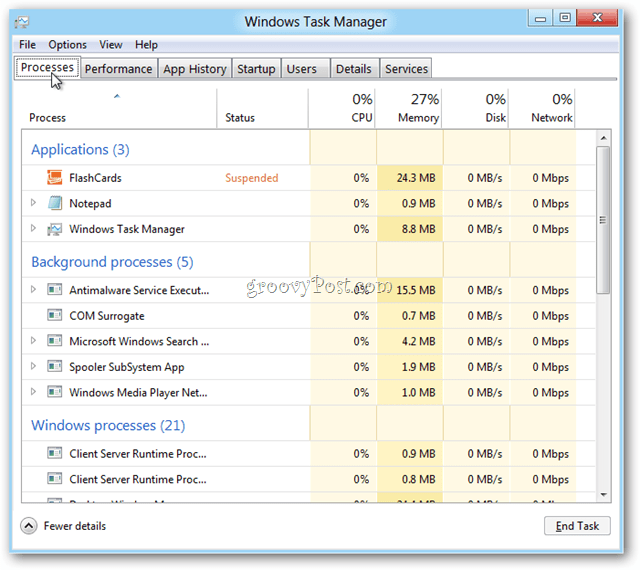Screen dimensions: 640x570
Task: Sort by the CPU column header
Action: point(342,109)
